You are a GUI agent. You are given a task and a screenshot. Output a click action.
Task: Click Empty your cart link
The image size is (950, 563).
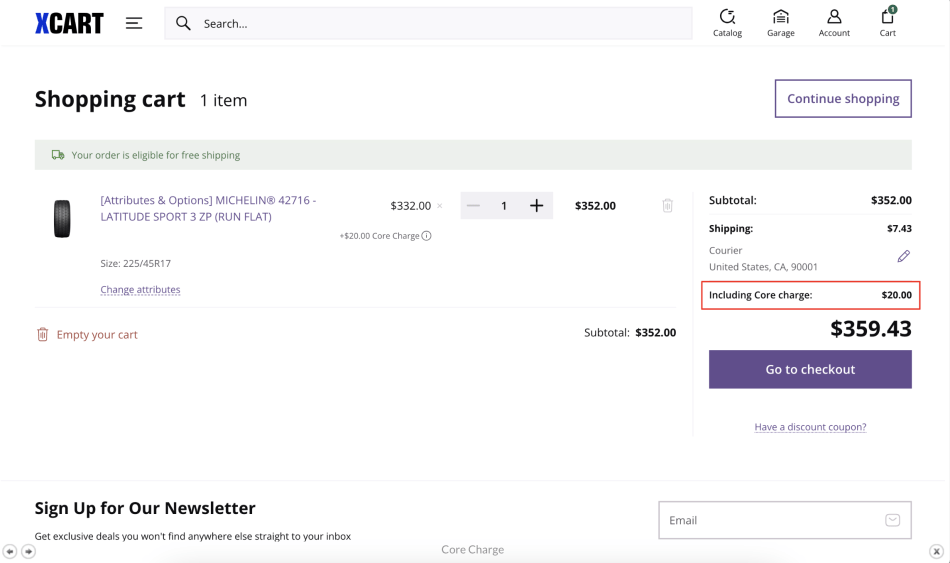point(96,335)
